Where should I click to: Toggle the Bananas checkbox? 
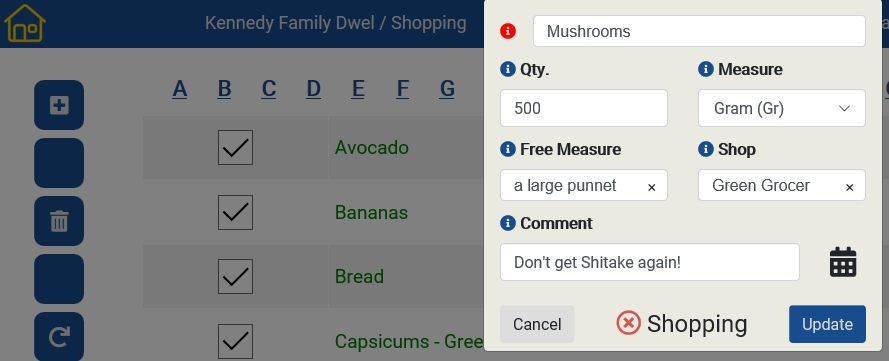[235, 213]
